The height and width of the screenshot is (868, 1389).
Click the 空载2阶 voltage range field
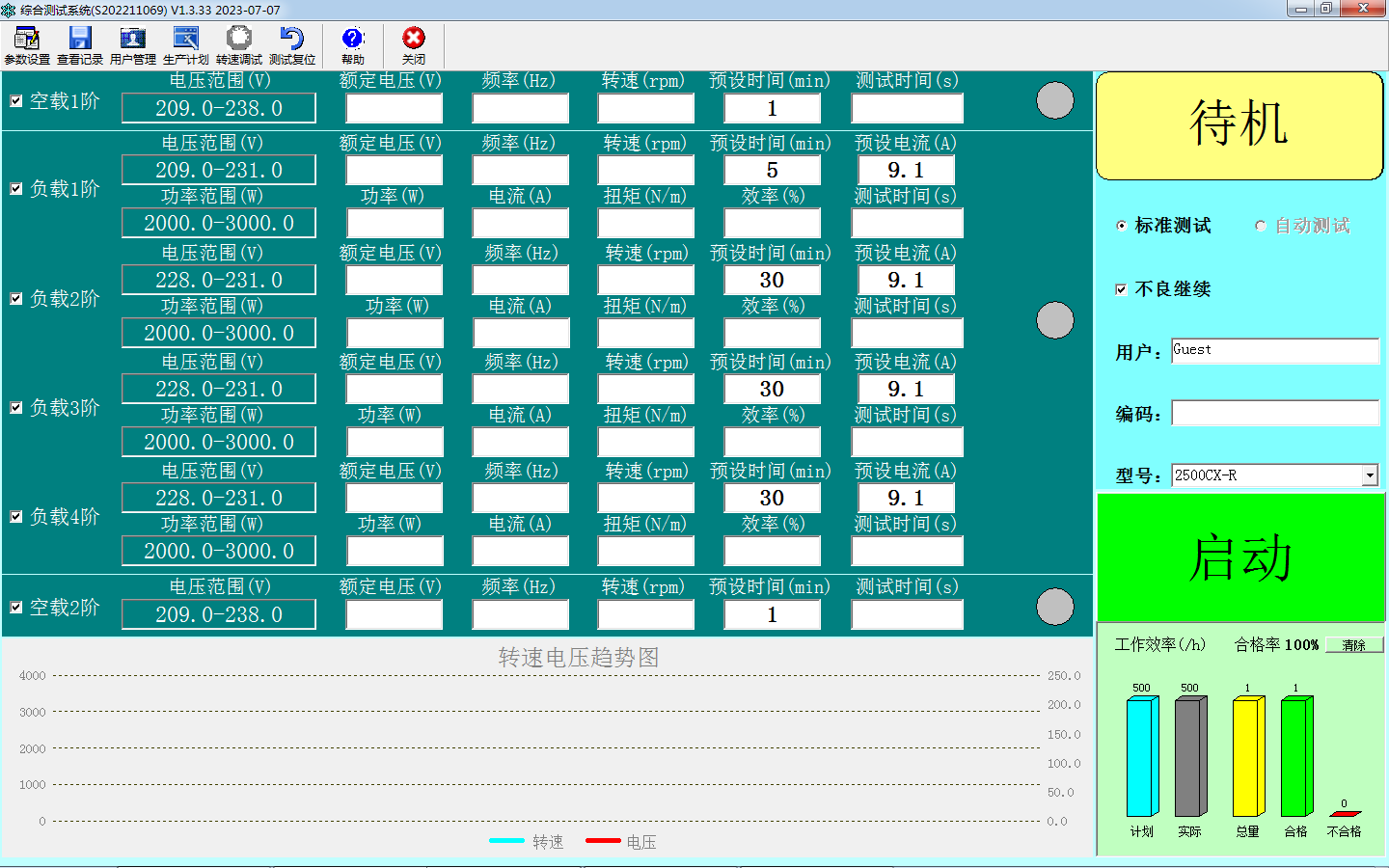[219, 614]
